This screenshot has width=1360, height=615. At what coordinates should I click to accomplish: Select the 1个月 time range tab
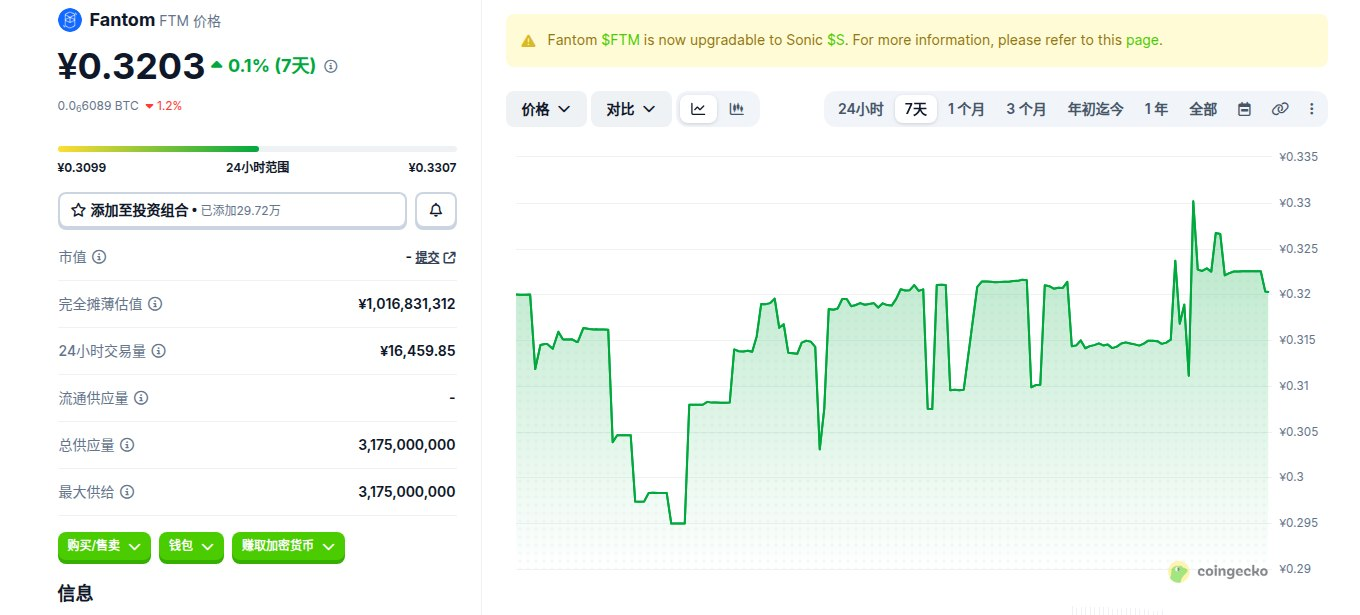click(x=966, y=109)
